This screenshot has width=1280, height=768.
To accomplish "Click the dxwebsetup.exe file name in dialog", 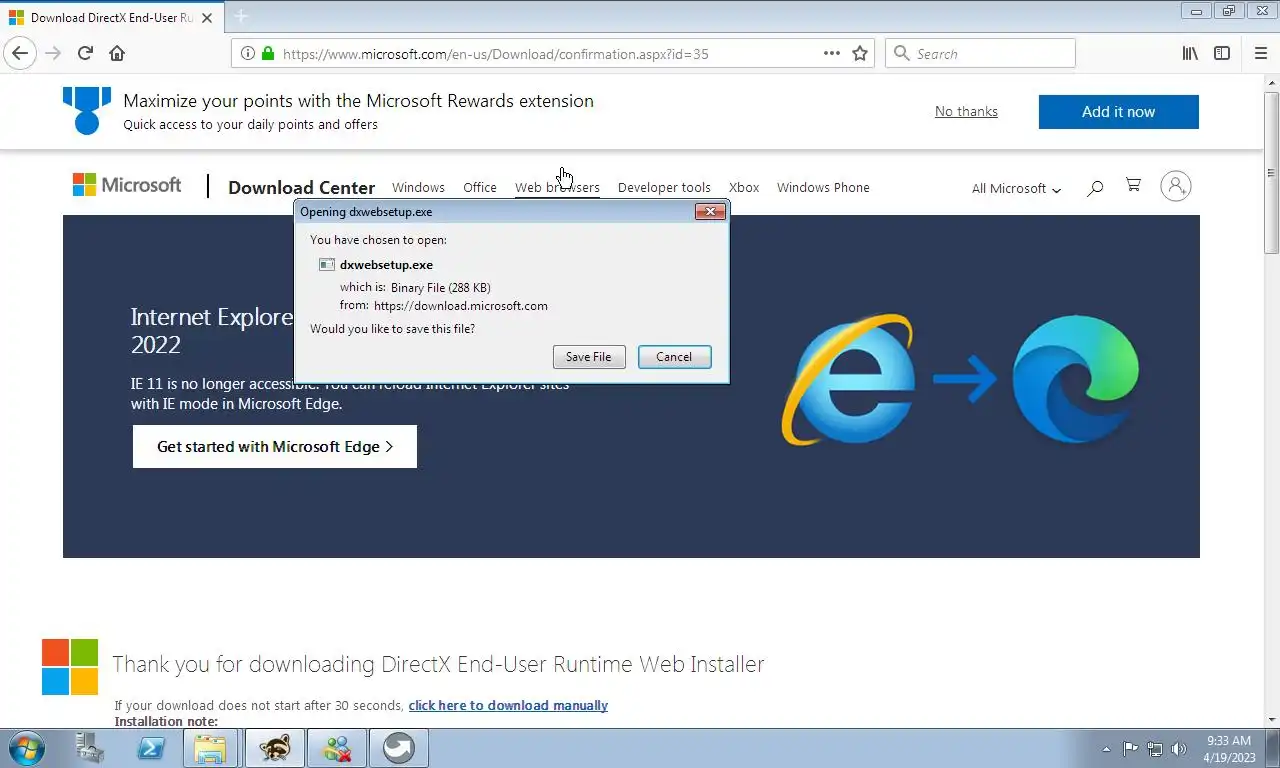I will click(386, 265).
